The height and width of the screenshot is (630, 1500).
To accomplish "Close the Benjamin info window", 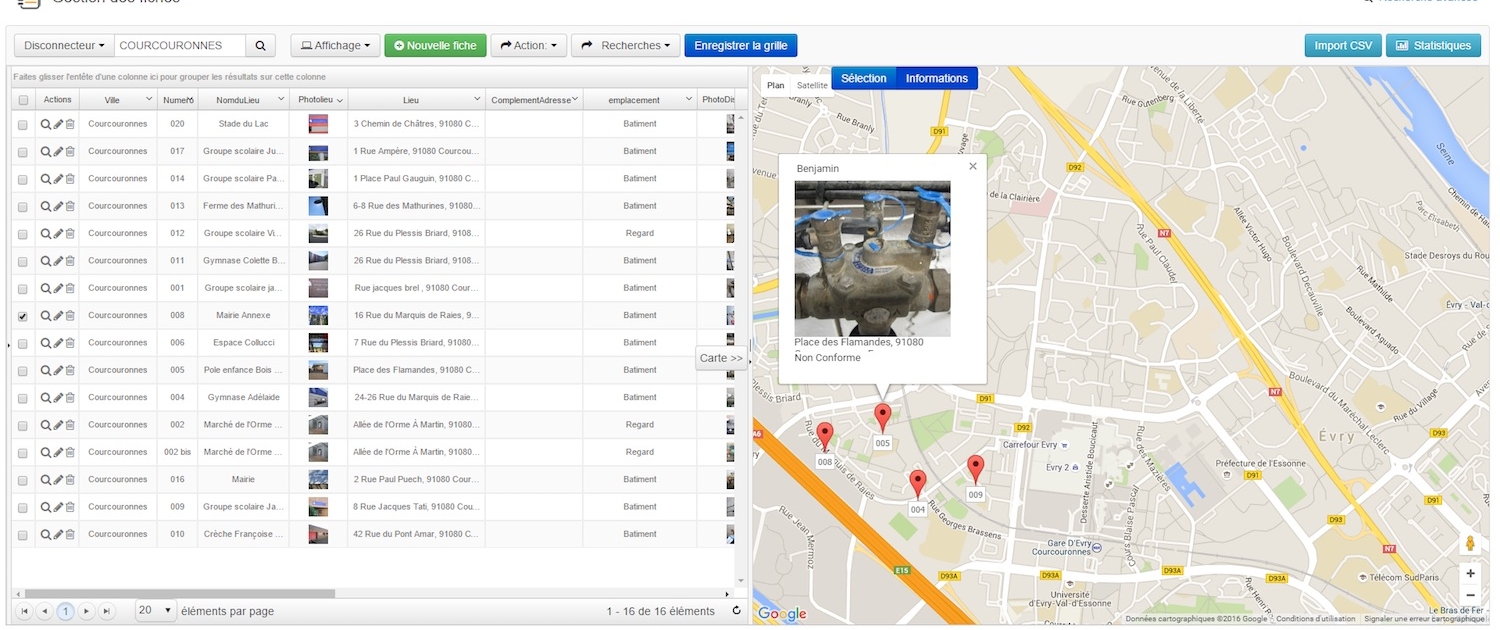I will click(973, 167).
